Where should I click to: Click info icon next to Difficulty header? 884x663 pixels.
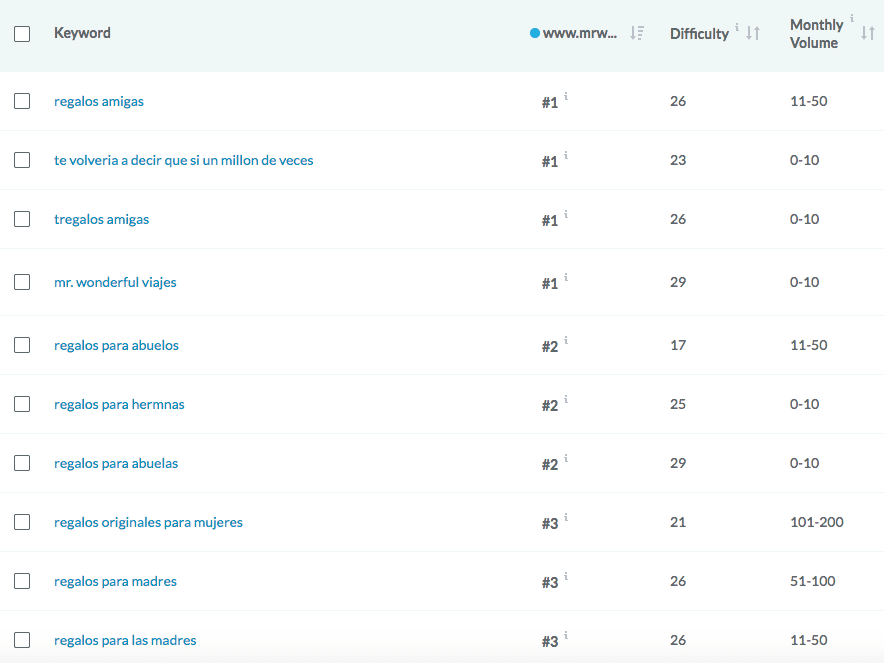point(737,27)
